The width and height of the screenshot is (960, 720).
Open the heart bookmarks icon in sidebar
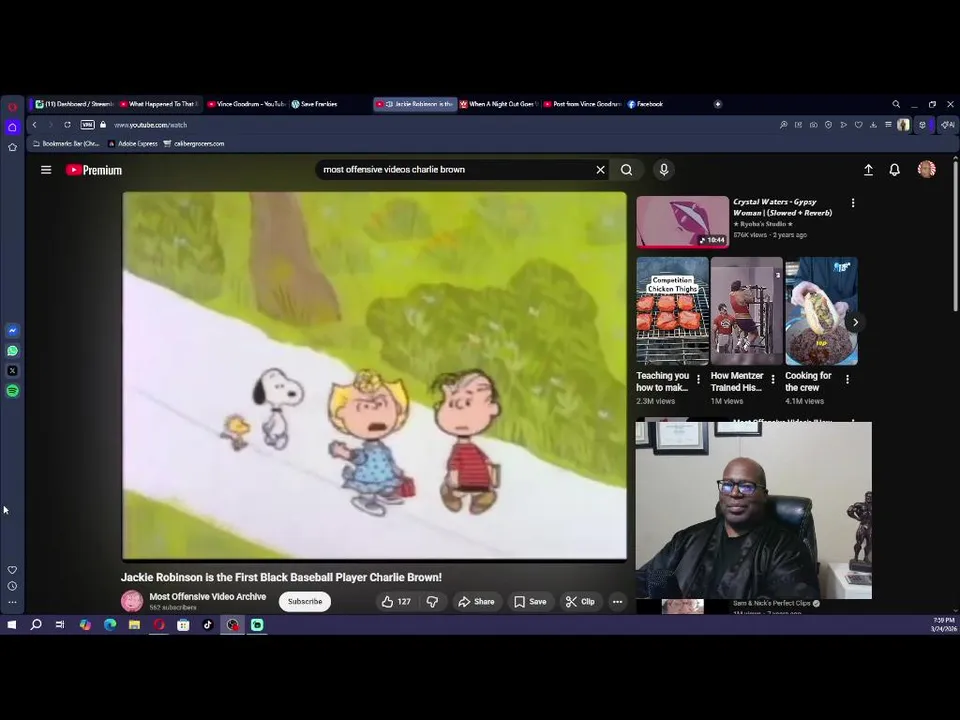click(12, 570)
